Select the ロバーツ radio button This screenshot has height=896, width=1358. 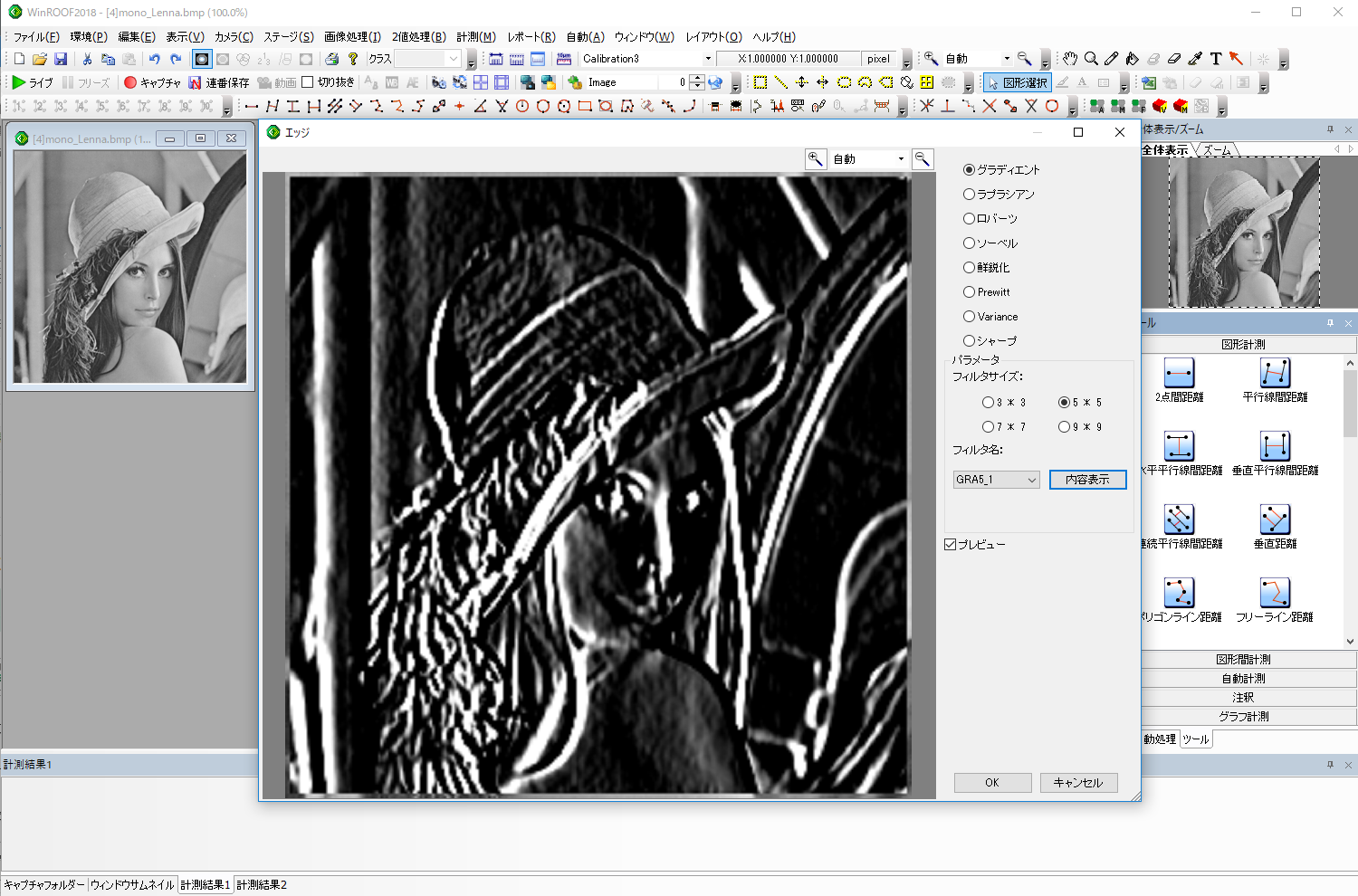[x=969, y=218]
